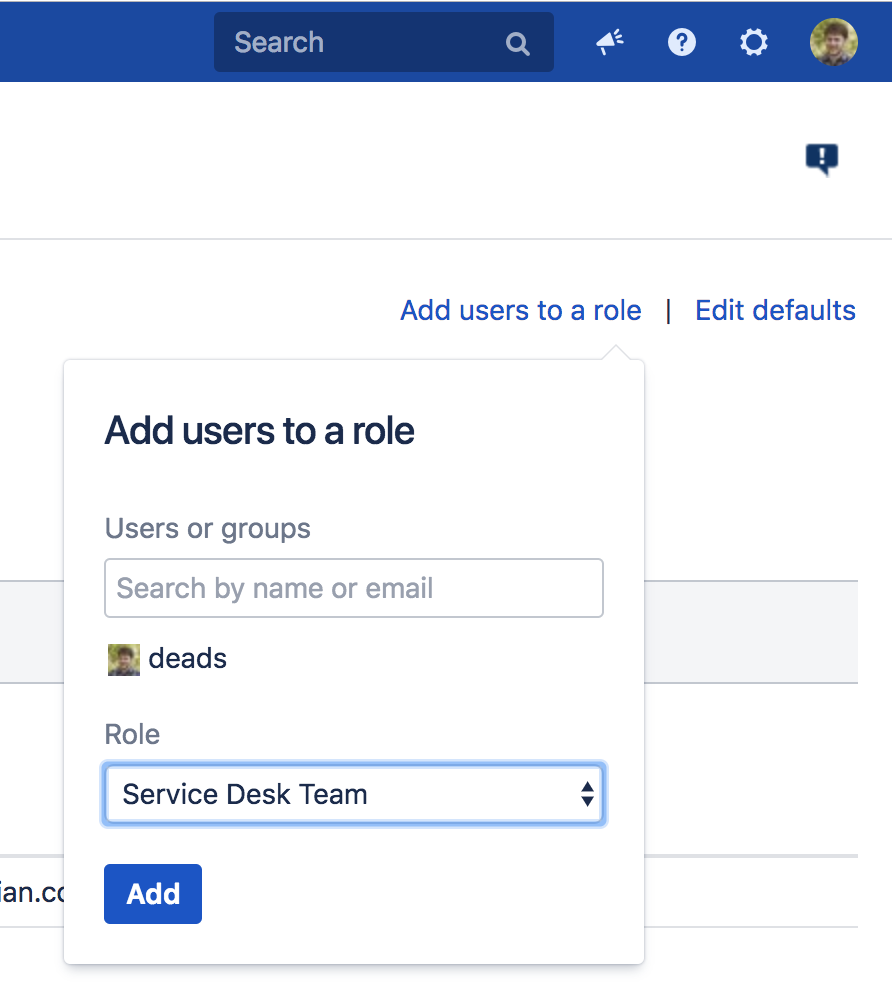Screen dimensions: 892x982
Task: Click the search magnifier icon
Action: 517,44
